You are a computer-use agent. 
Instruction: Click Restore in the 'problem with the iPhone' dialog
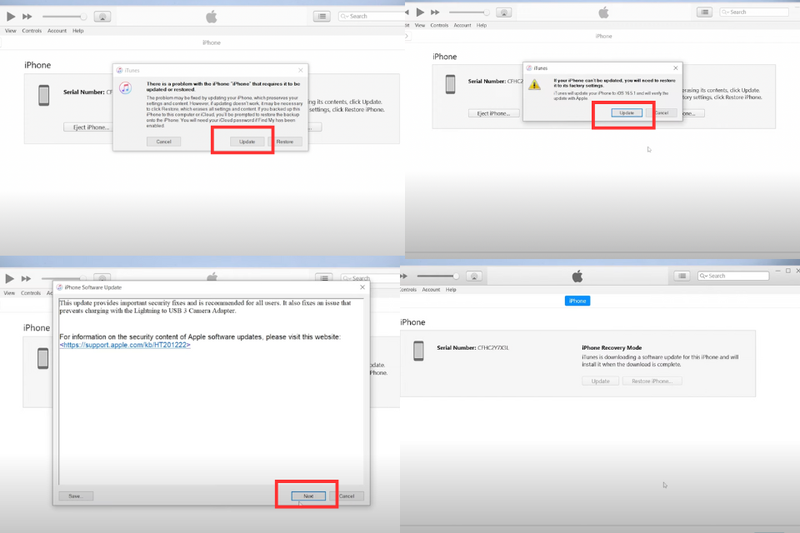285,141
